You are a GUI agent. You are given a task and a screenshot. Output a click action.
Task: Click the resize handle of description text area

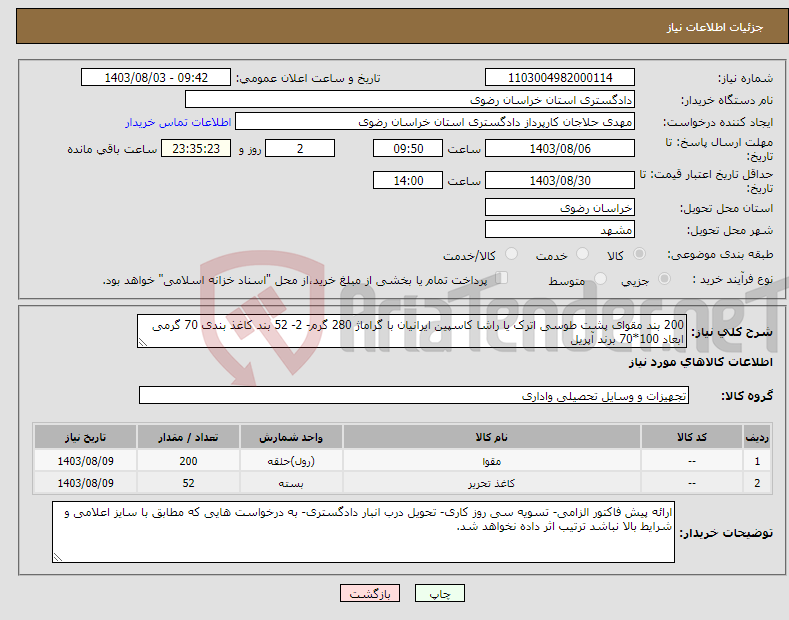(x=143, y=343)
